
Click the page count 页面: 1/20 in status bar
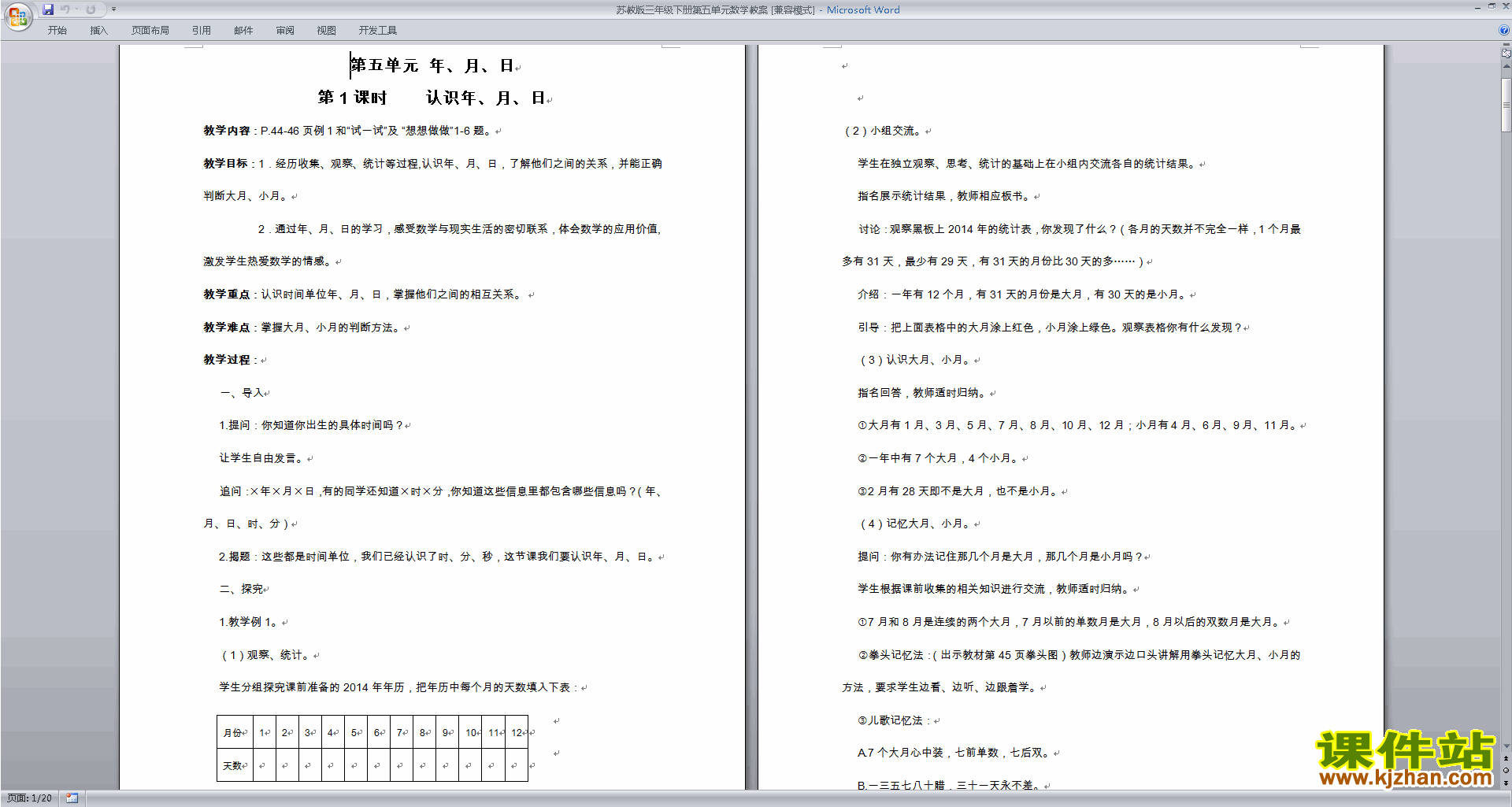point(30,798)
